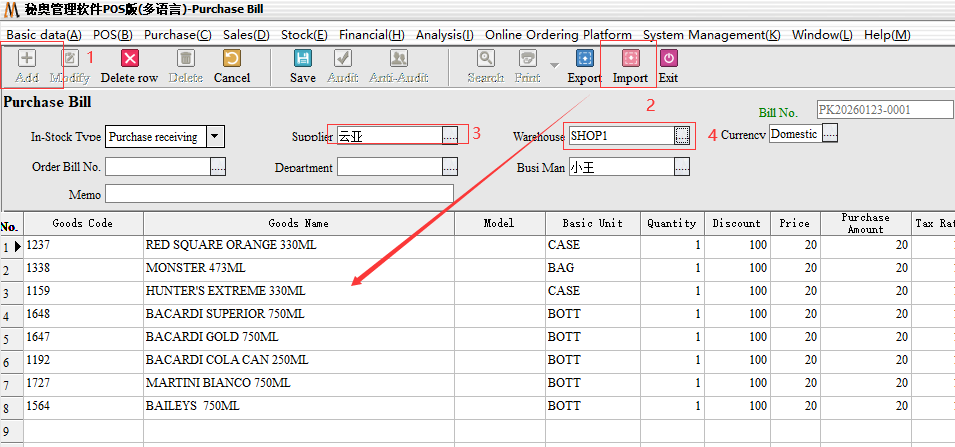
Task: Save the purchase bill
Action: pos(302,59)
